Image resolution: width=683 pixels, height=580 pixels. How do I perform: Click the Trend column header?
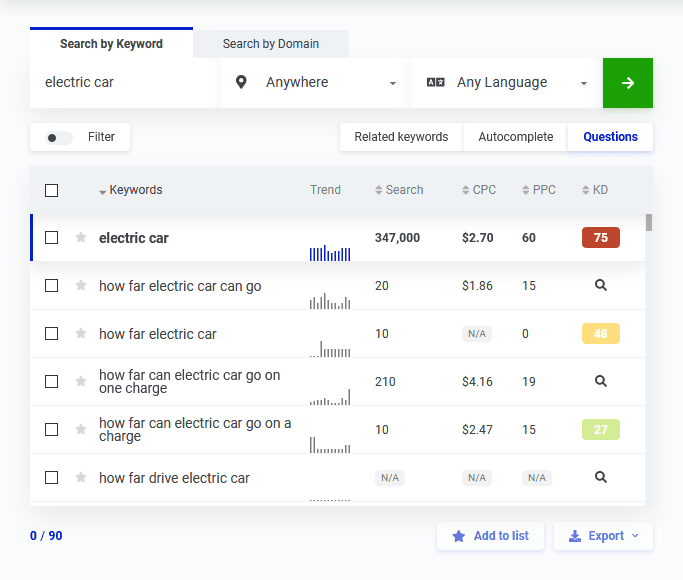325,190
